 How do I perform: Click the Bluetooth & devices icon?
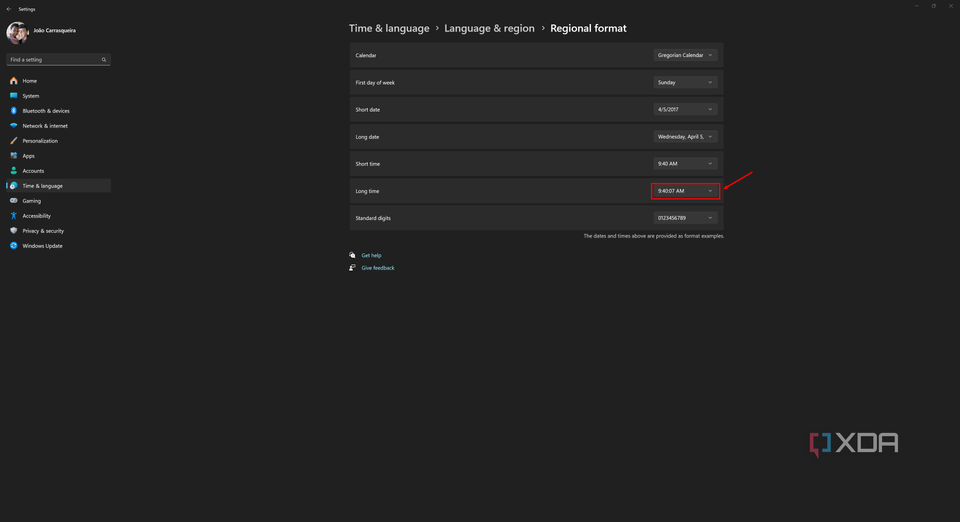pyautogui.click(x=14, y=111)
